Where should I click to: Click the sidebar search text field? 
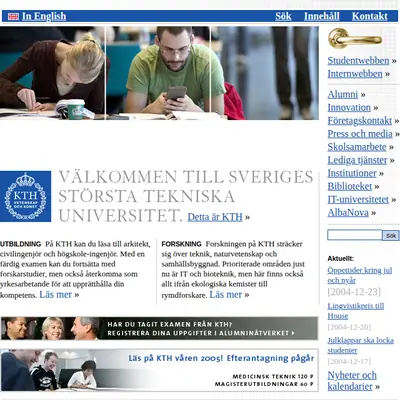(355, 235)
